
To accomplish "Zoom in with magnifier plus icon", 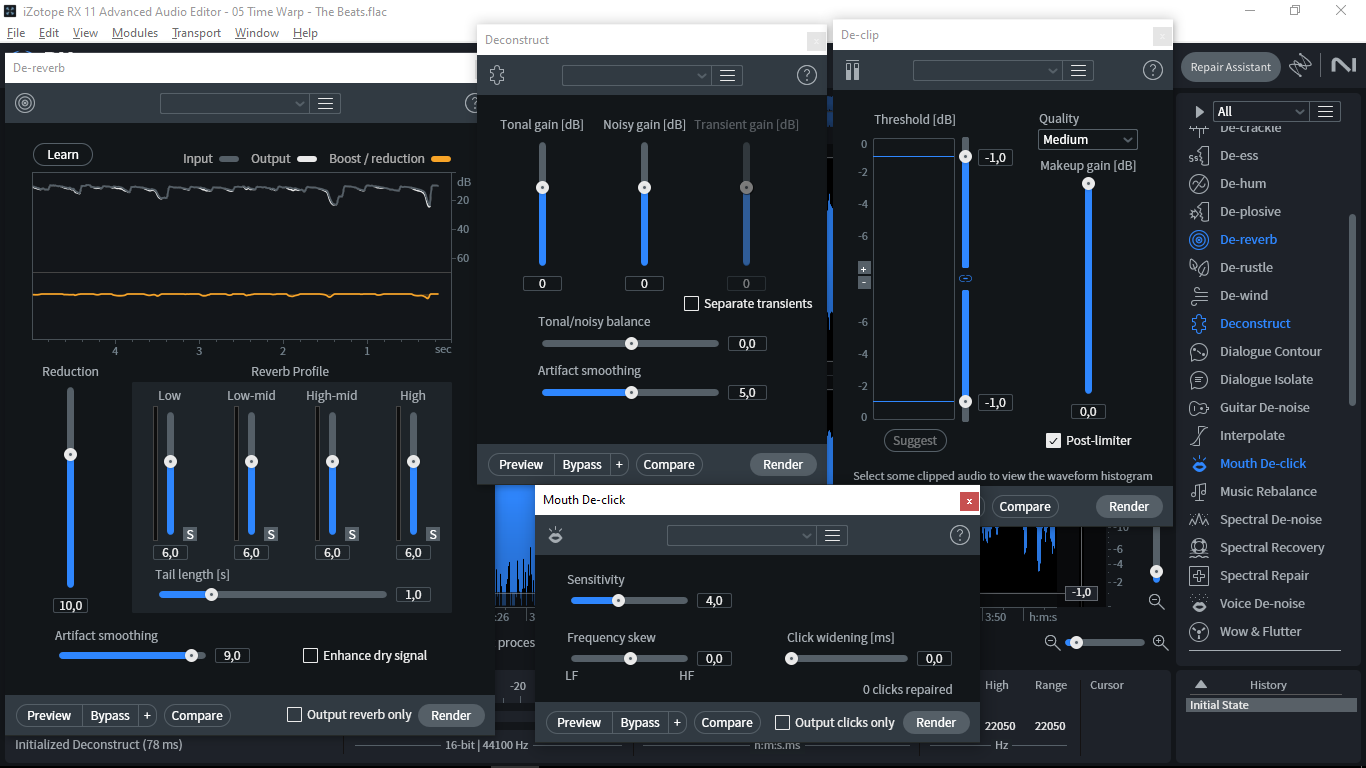I will point(1160,642).
